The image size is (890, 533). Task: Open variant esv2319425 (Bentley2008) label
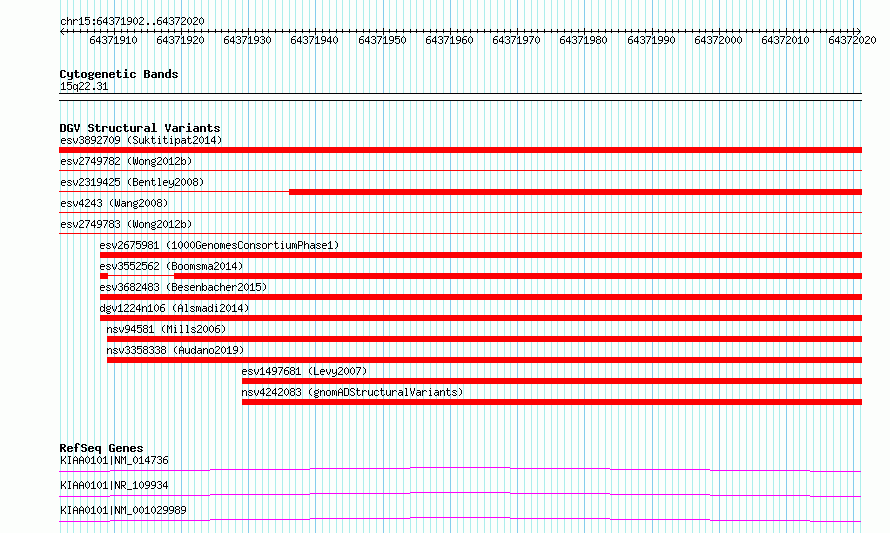tap(132, 182)
